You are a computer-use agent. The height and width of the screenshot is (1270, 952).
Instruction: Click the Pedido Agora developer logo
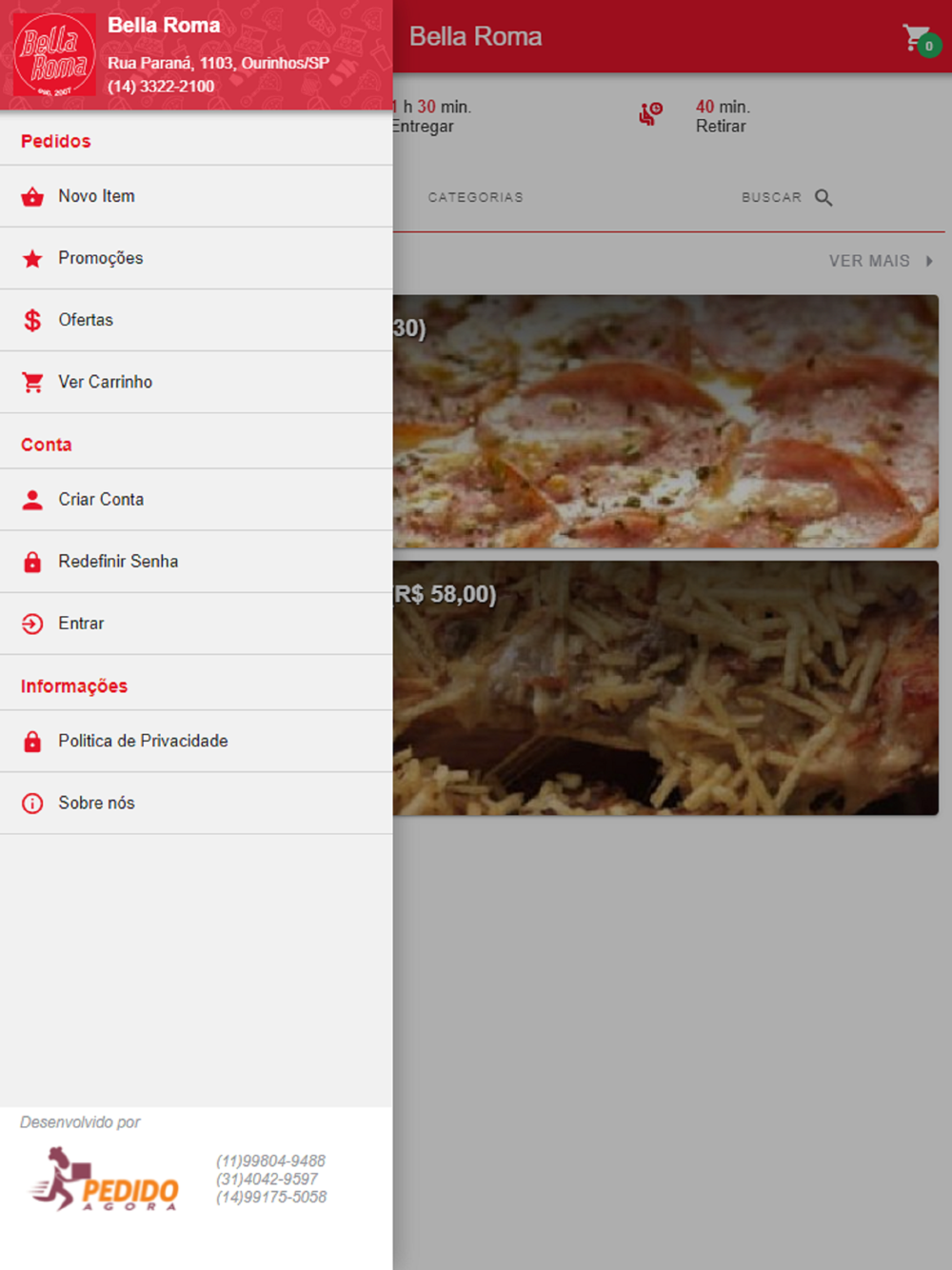(104, 1179)
